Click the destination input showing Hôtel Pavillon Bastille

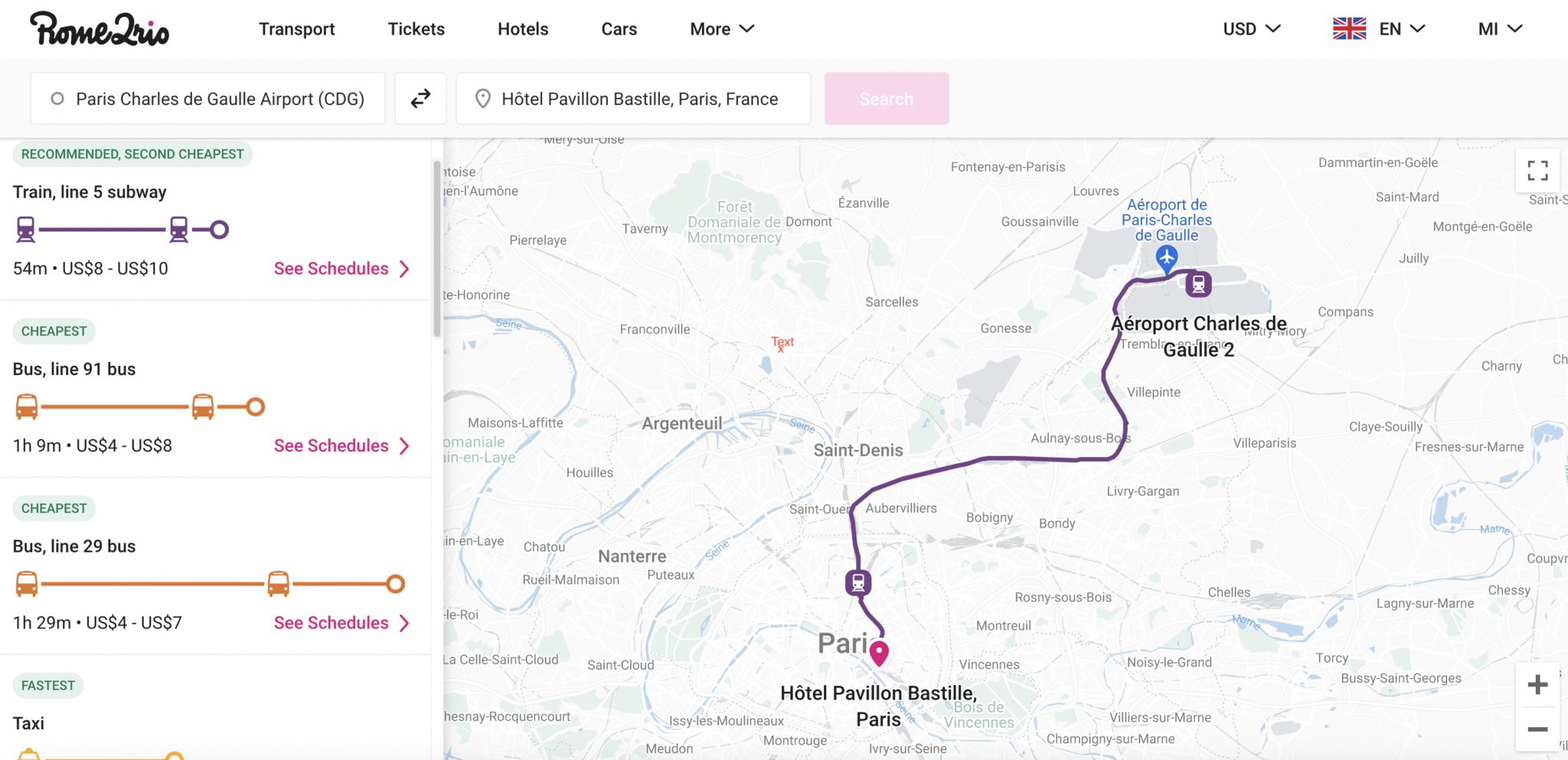pyautogui.click(x=633, y=98)
